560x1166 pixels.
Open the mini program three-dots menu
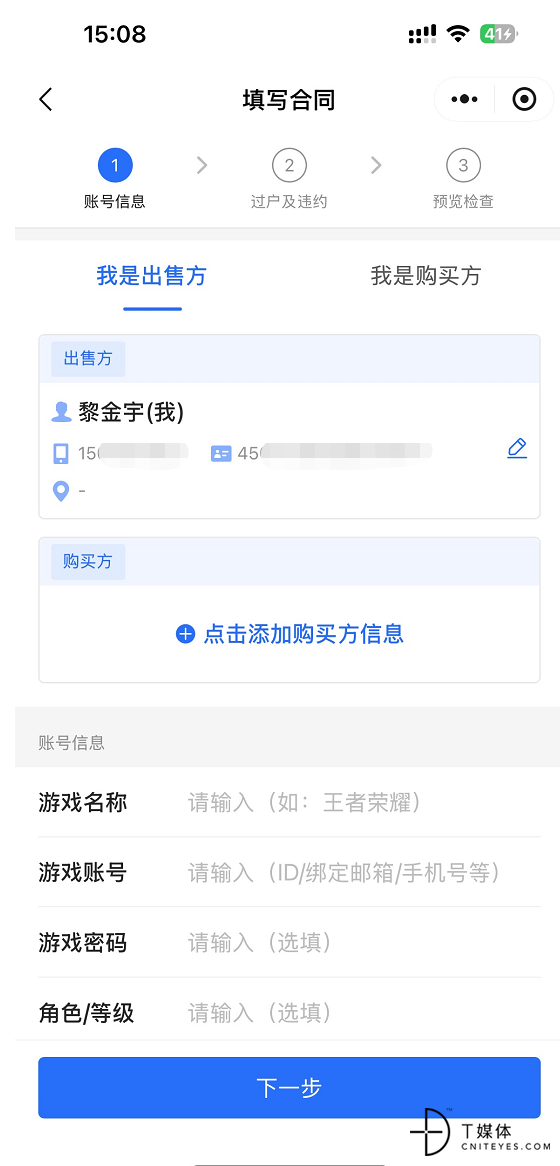click(464, 99)
